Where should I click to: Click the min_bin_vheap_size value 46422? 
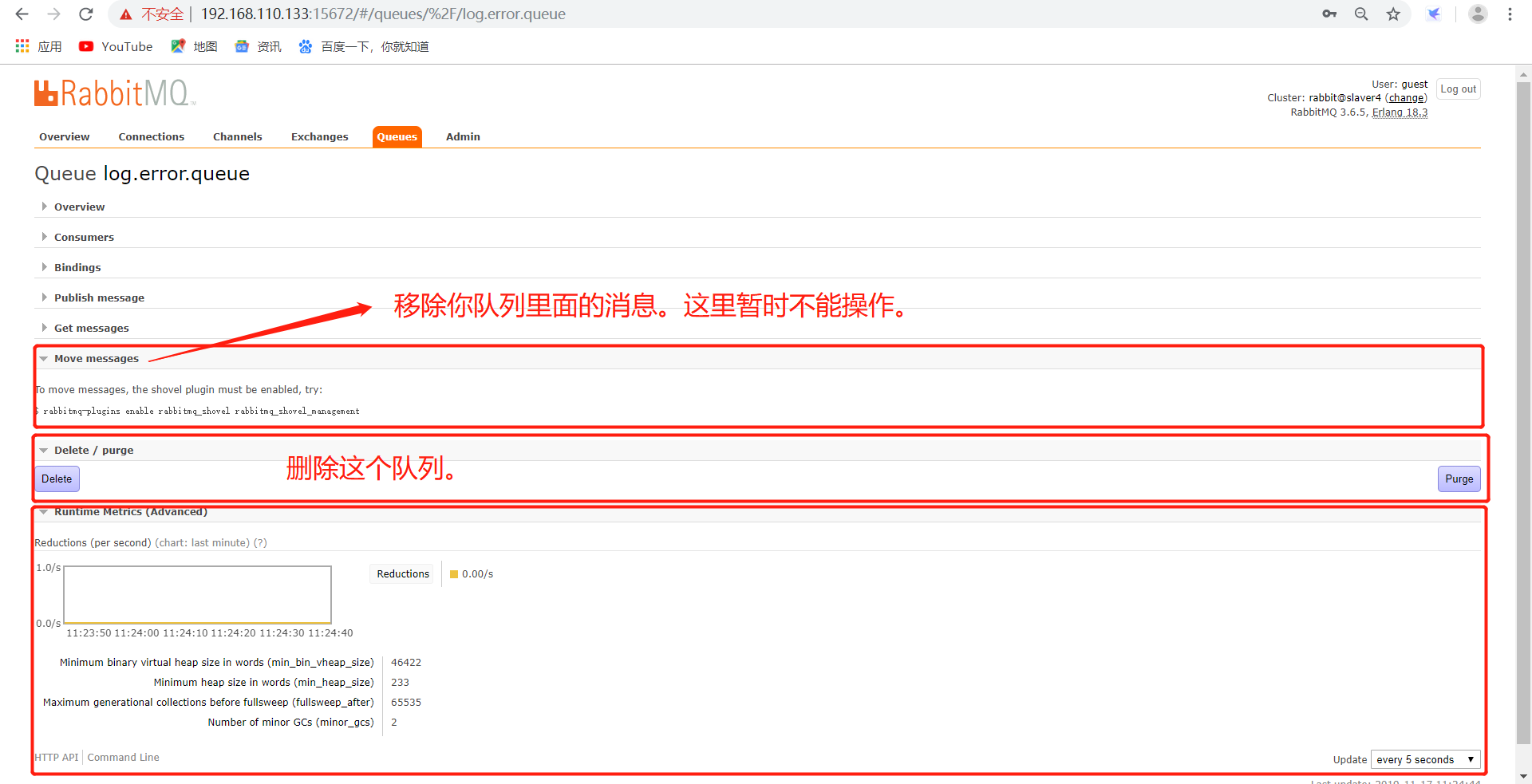point(406,663)
